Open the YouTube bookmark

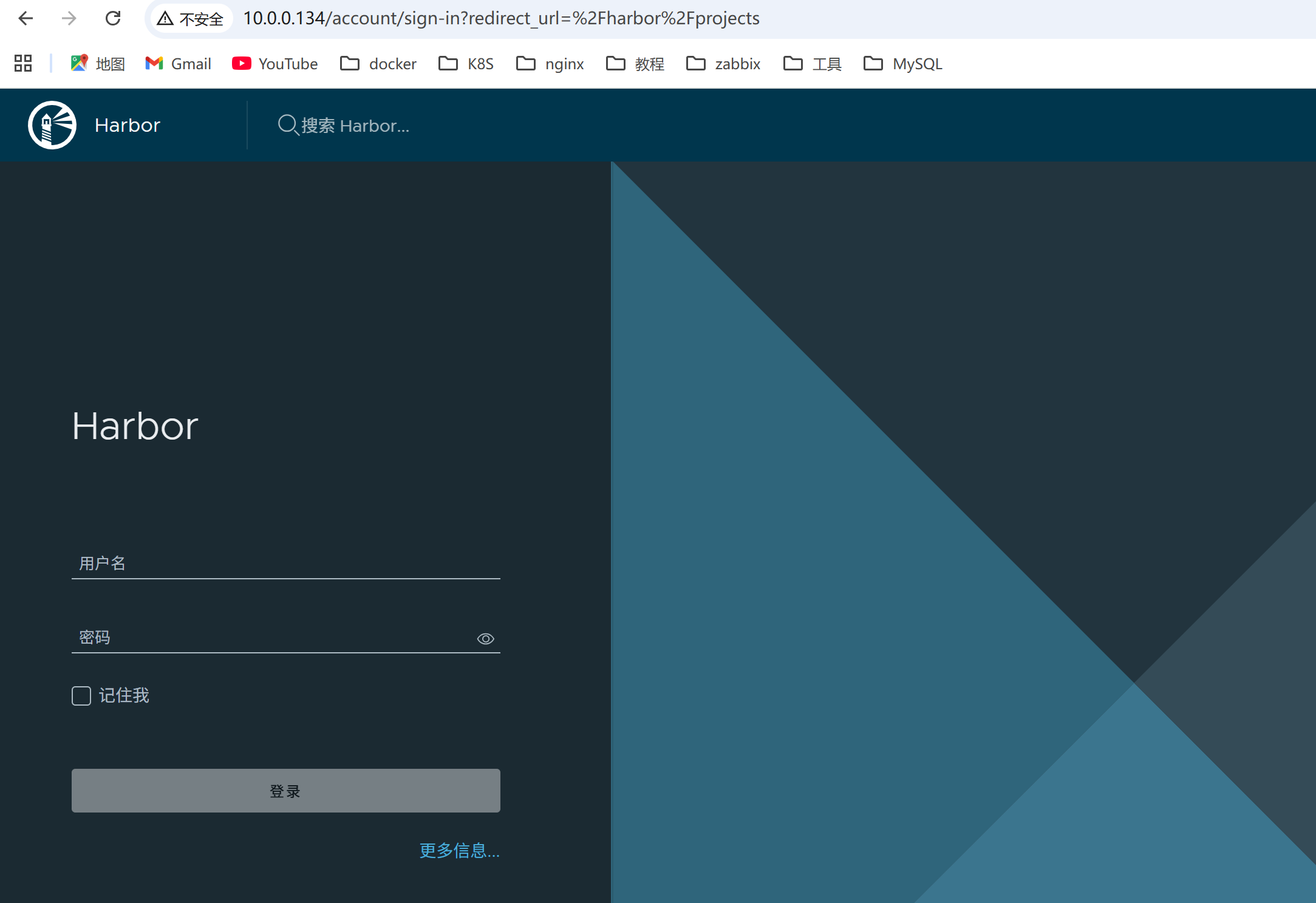pos(274,63)
